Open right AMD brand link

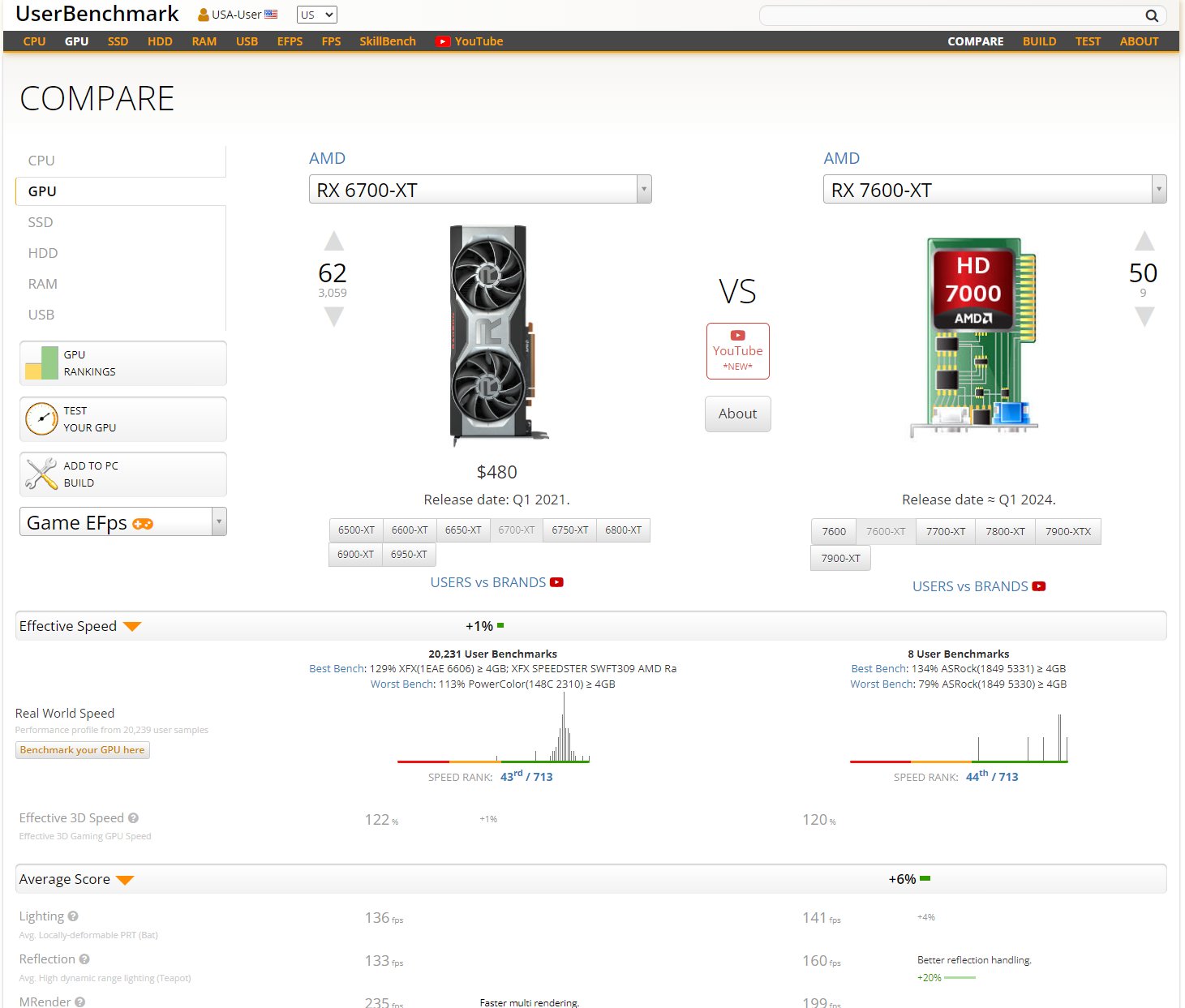click(842, 158)
